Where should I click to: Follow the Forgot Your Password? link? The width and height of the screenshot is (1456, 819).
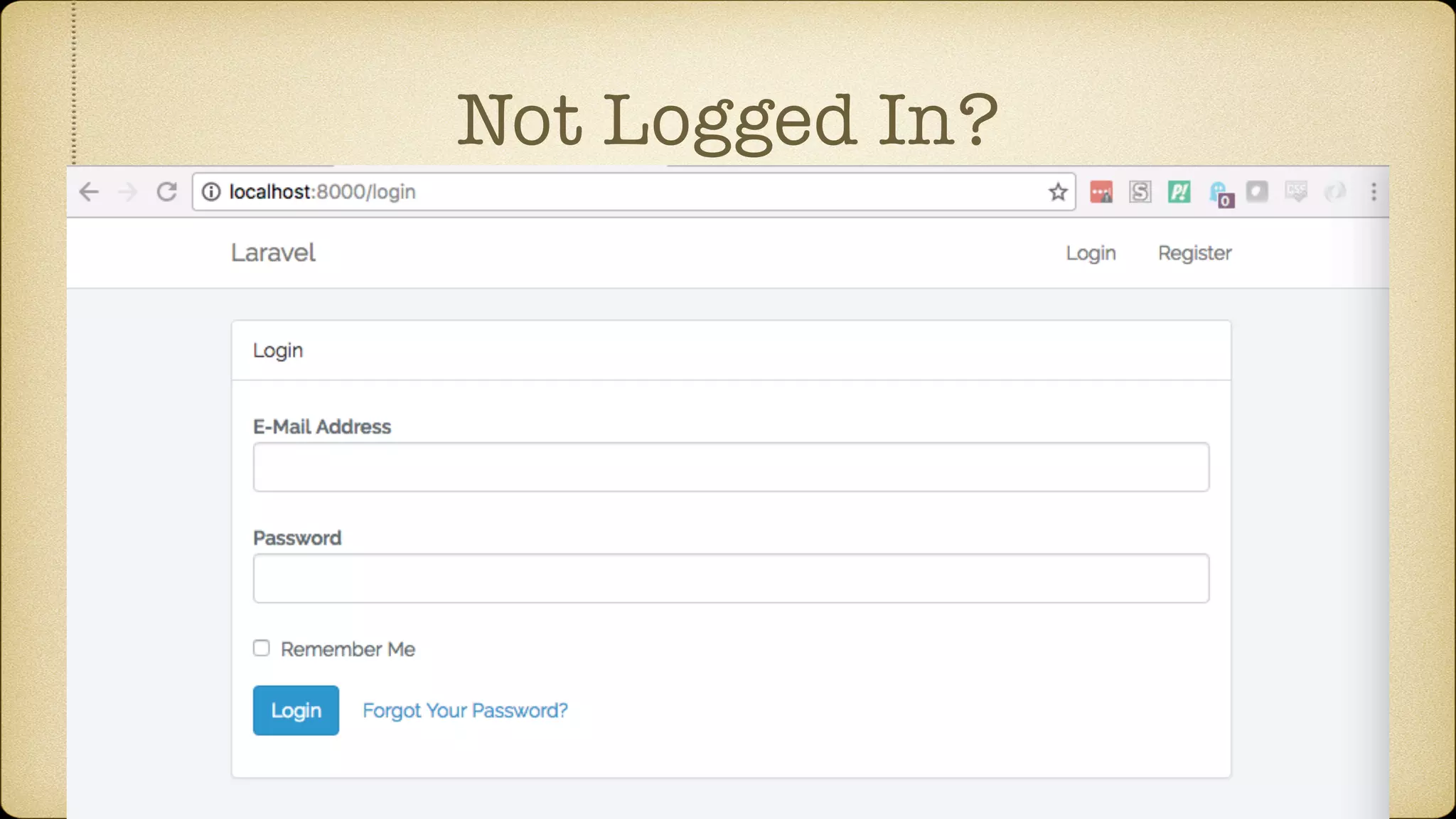465,711
